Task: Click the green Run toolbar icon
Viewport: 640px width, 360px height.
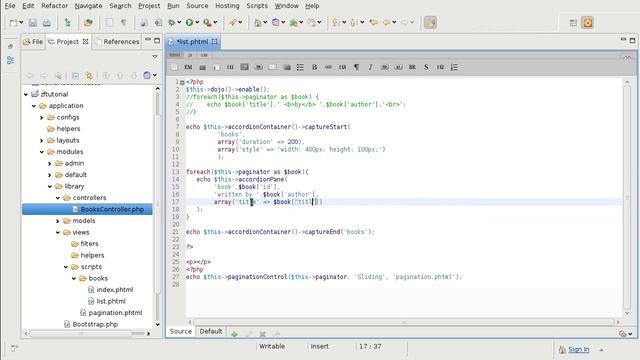Action: [x=189, y=23]
